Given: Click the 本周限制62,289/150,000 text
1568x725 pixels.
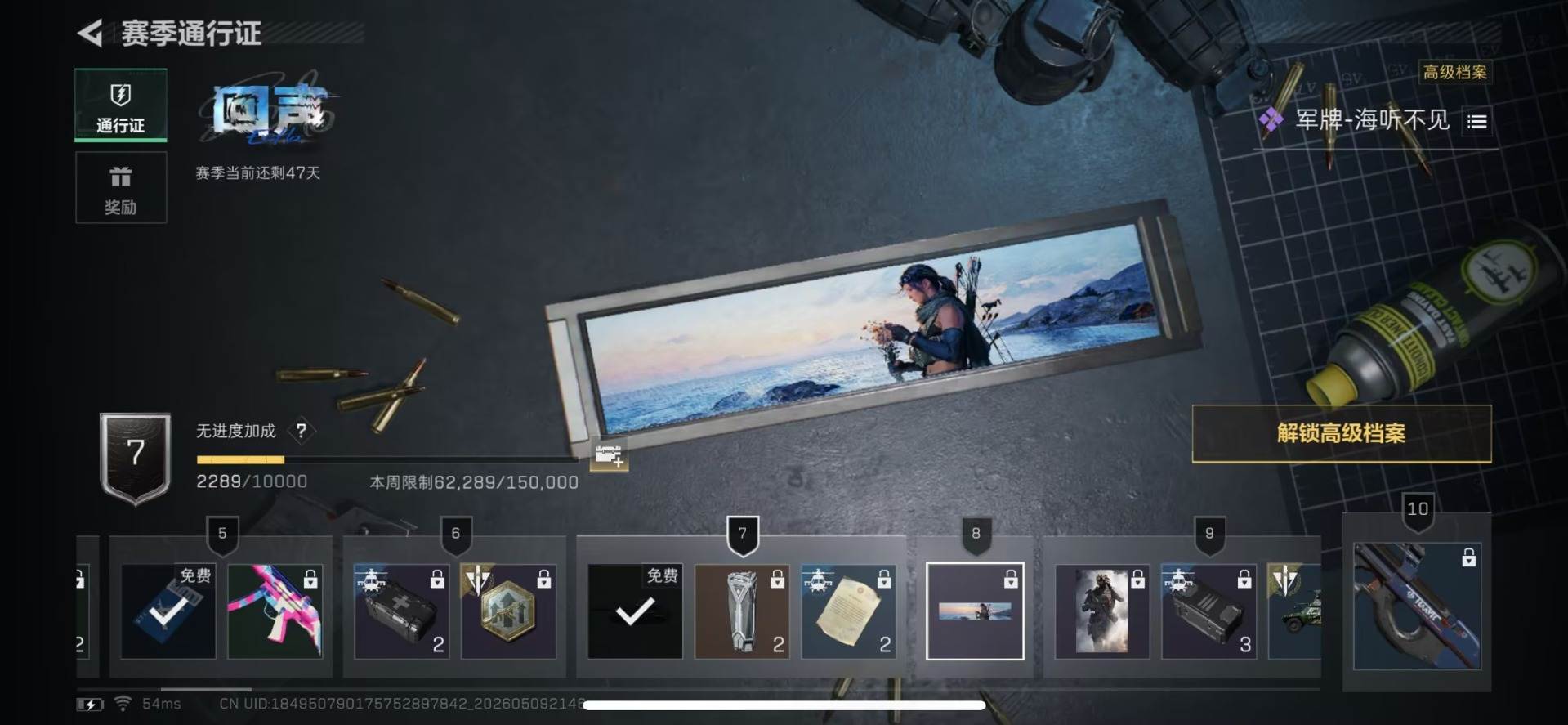Looking at the screenshot, I should pos(474,482).
